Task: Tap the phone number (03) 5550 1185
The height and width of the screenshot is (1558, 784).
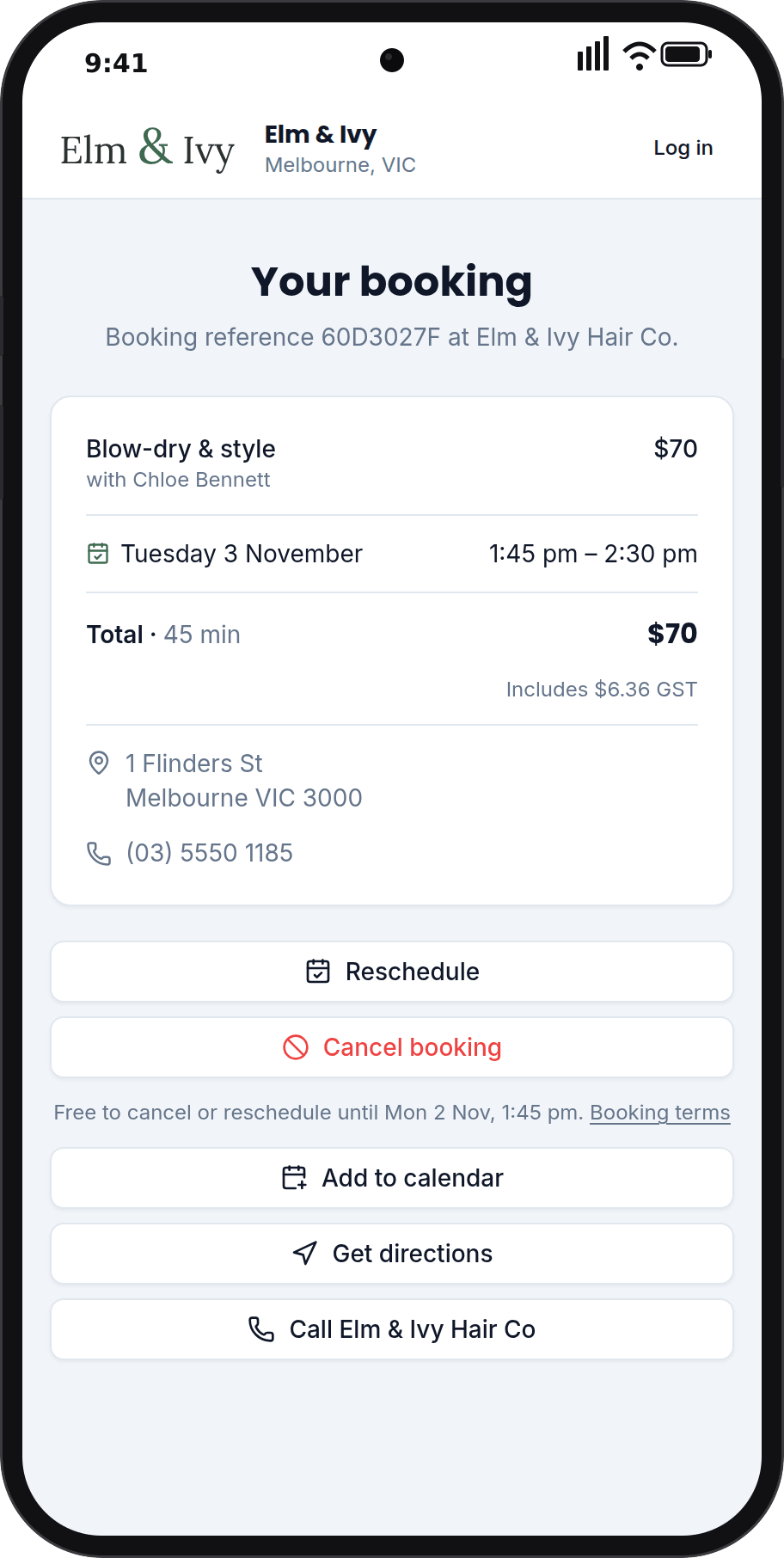Action: tap(210, 853)
